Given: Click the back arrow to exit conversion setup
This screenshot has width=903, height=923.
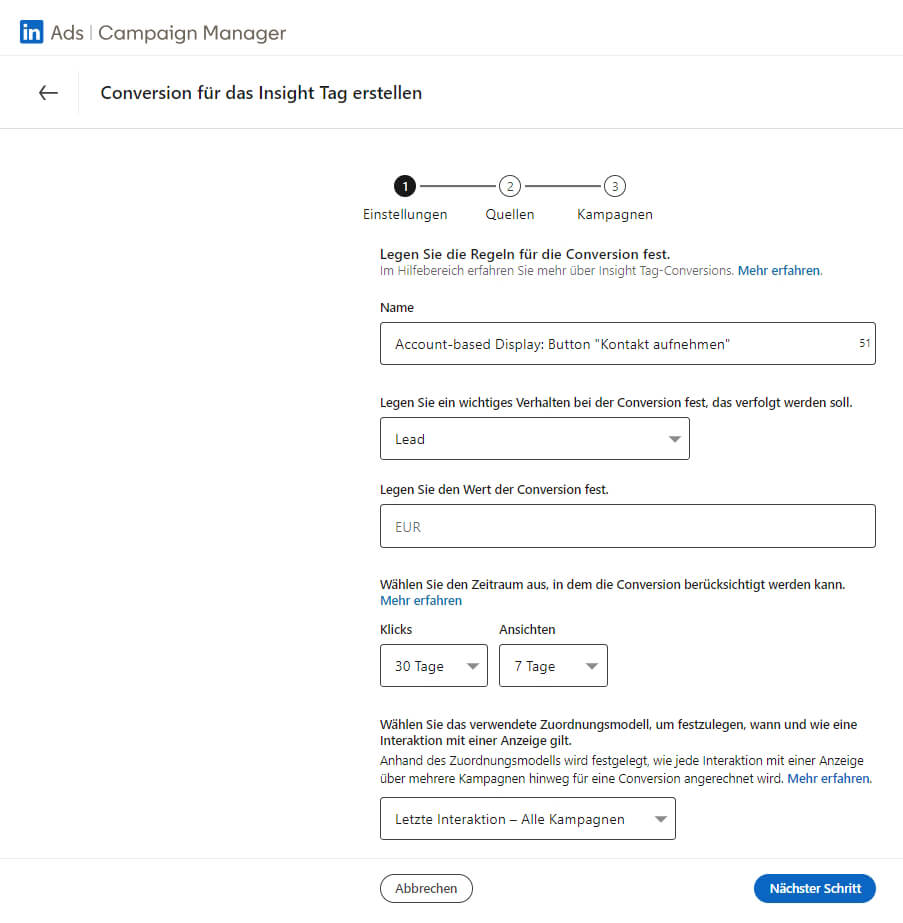Looking at the screenshot, I should point(47,92).
